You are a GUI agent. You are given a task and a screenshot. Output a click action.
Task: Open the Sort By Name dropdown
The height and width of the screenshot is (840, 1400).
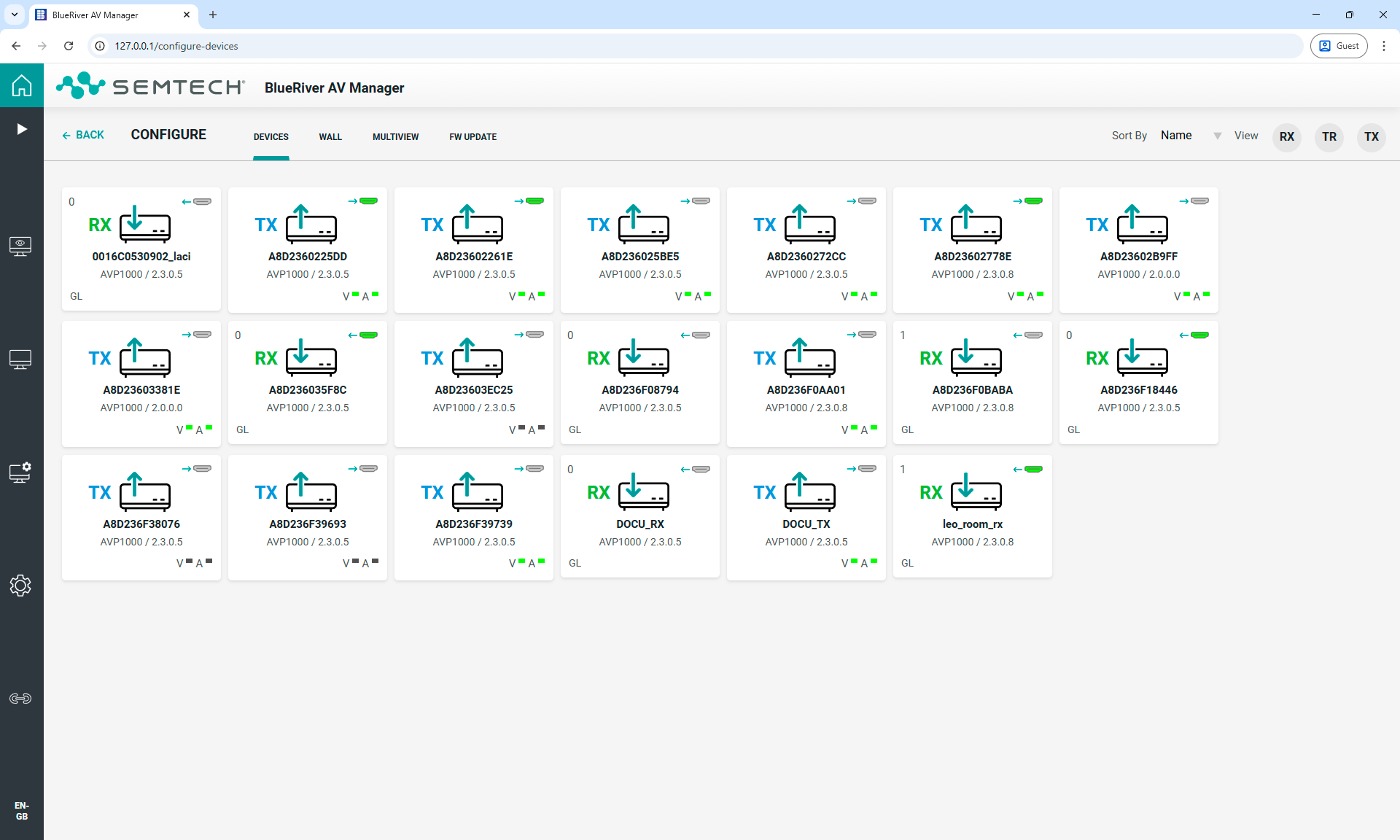1176,136
